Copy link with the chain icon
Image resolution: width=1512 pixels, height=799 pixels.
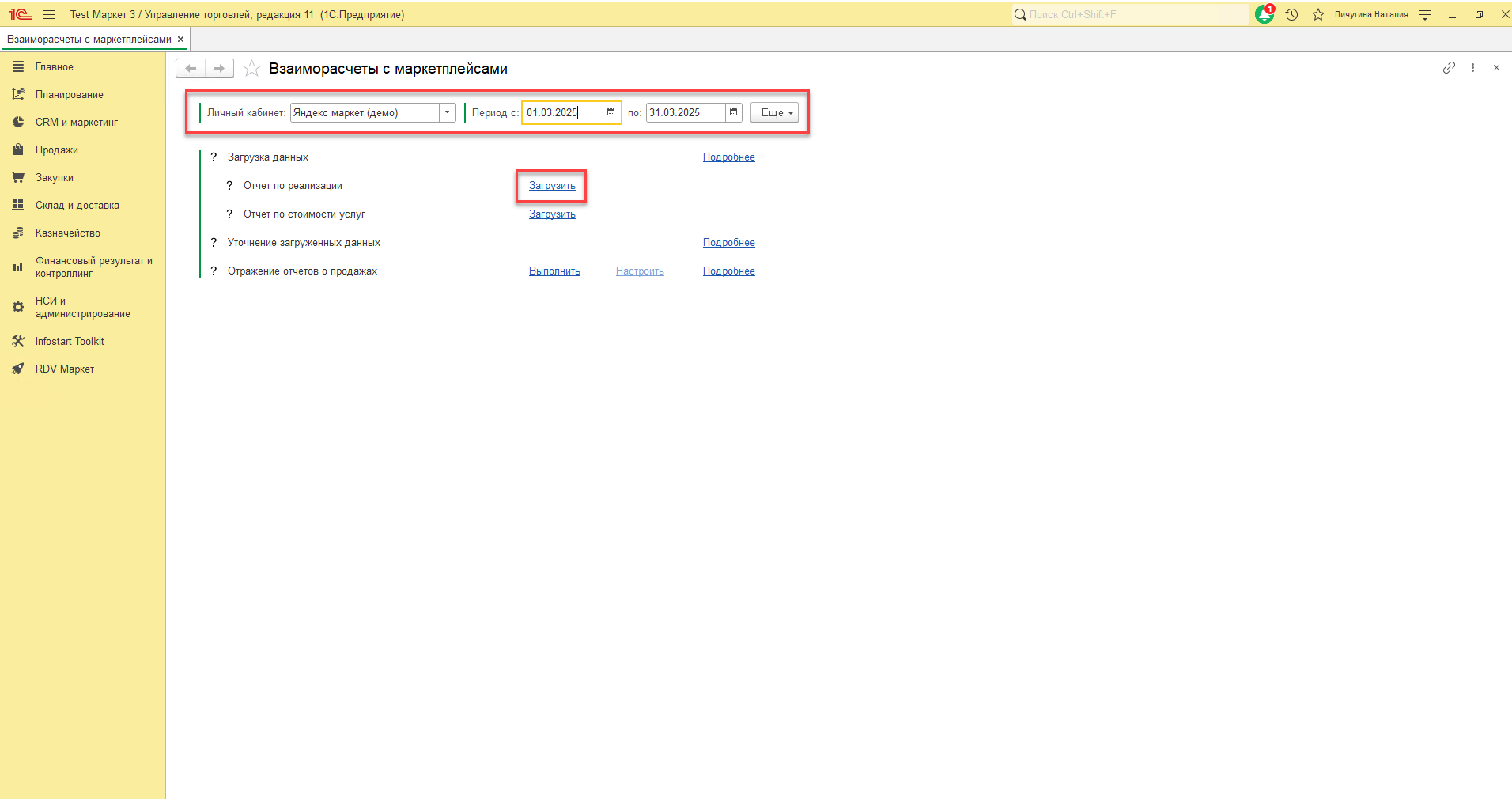(x=1448, y=68)
